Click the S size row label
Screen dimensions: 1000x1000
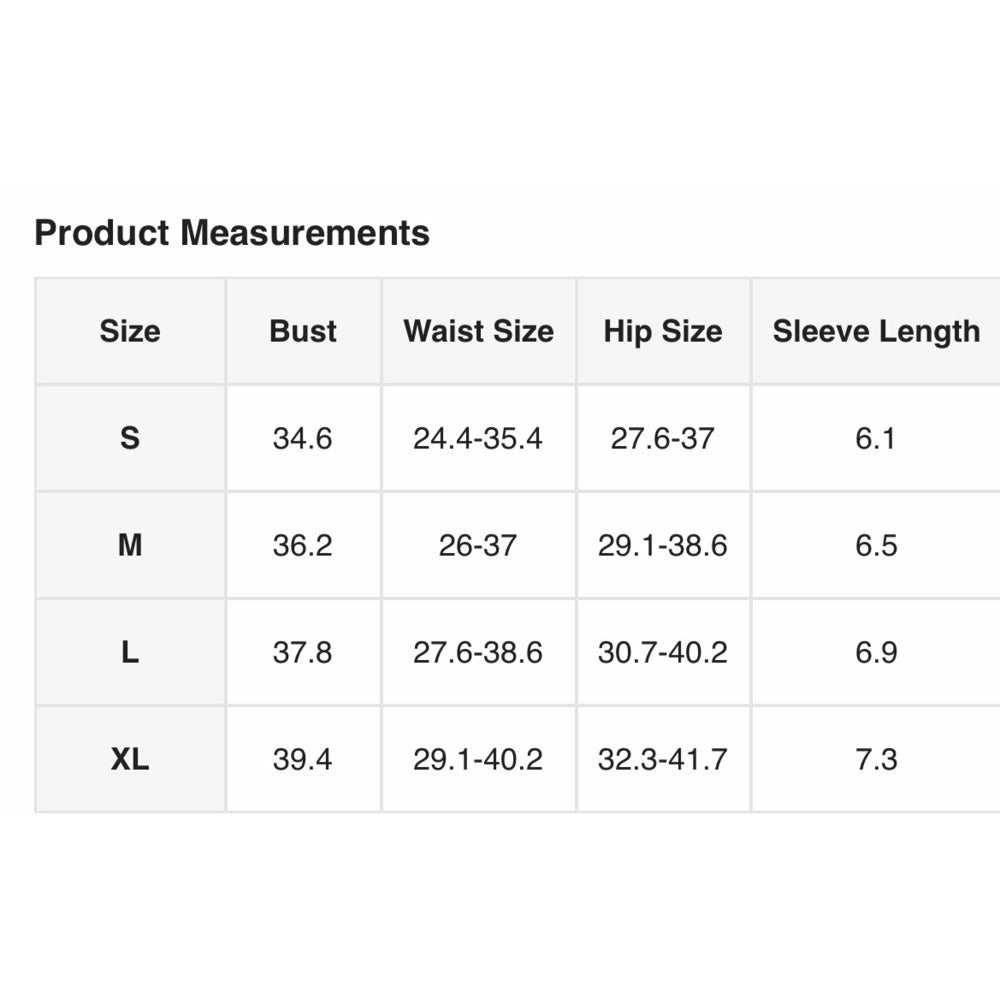130,438
